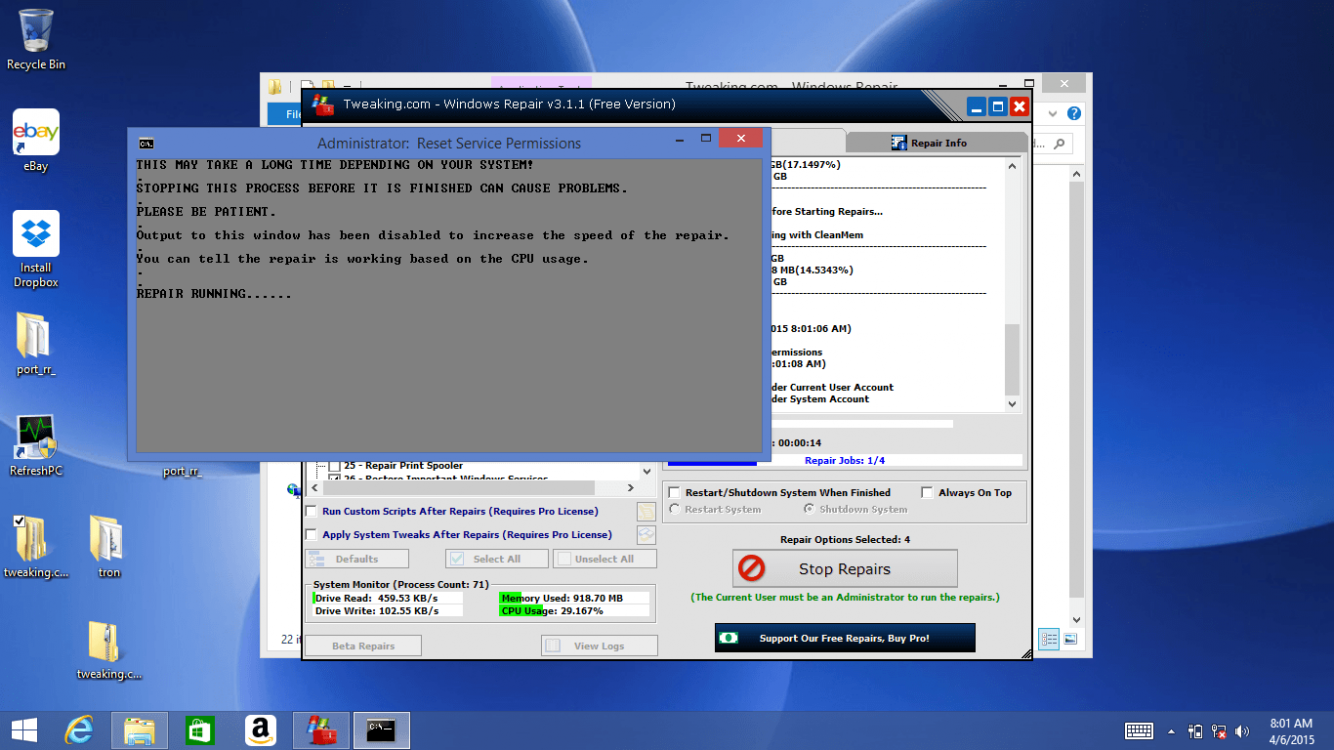
Task: Select the tron folder on desktop
Action: coord(108,547)
